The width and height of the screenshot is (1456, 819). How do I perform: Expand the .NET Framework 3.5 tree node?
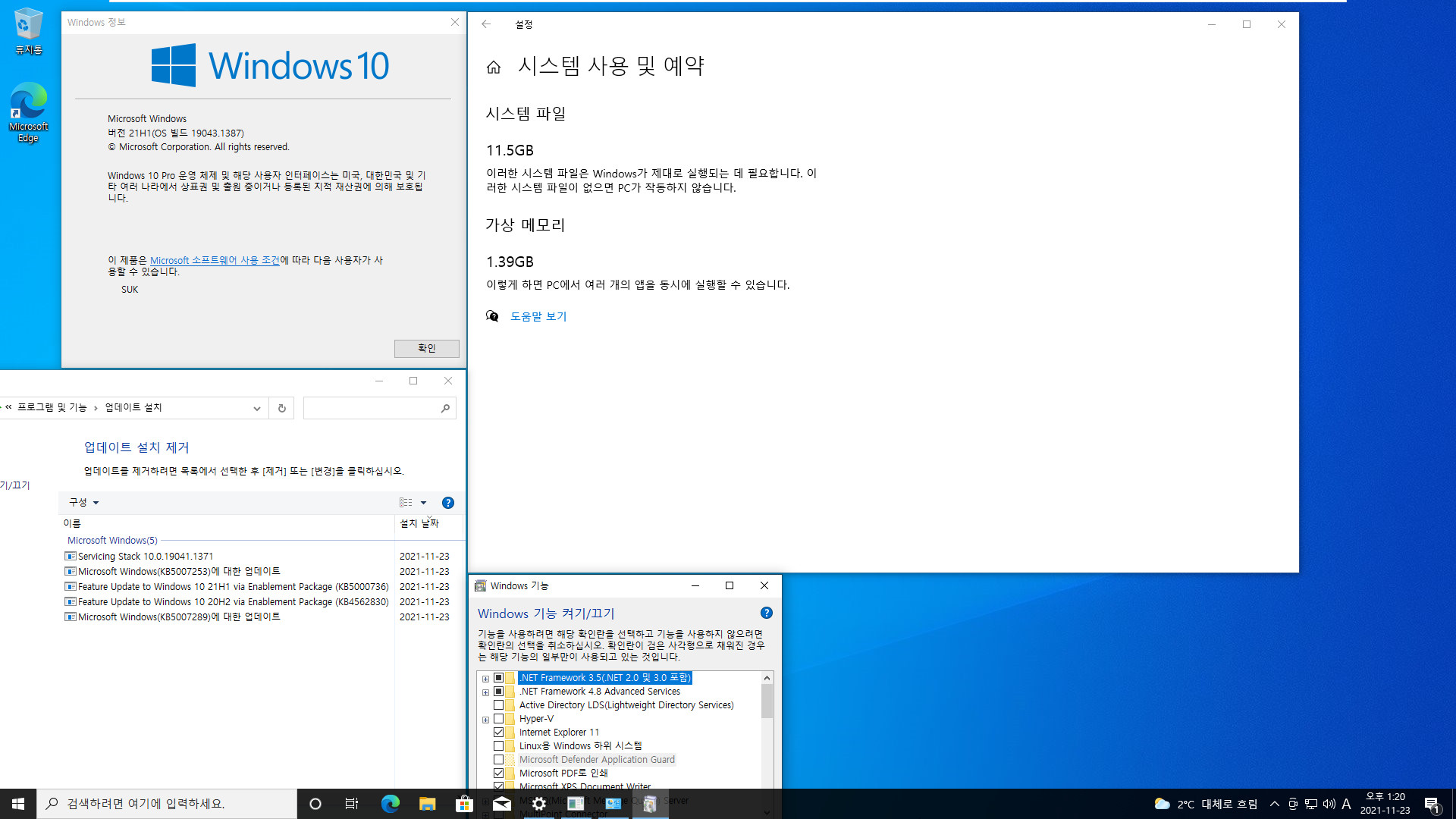485,679
